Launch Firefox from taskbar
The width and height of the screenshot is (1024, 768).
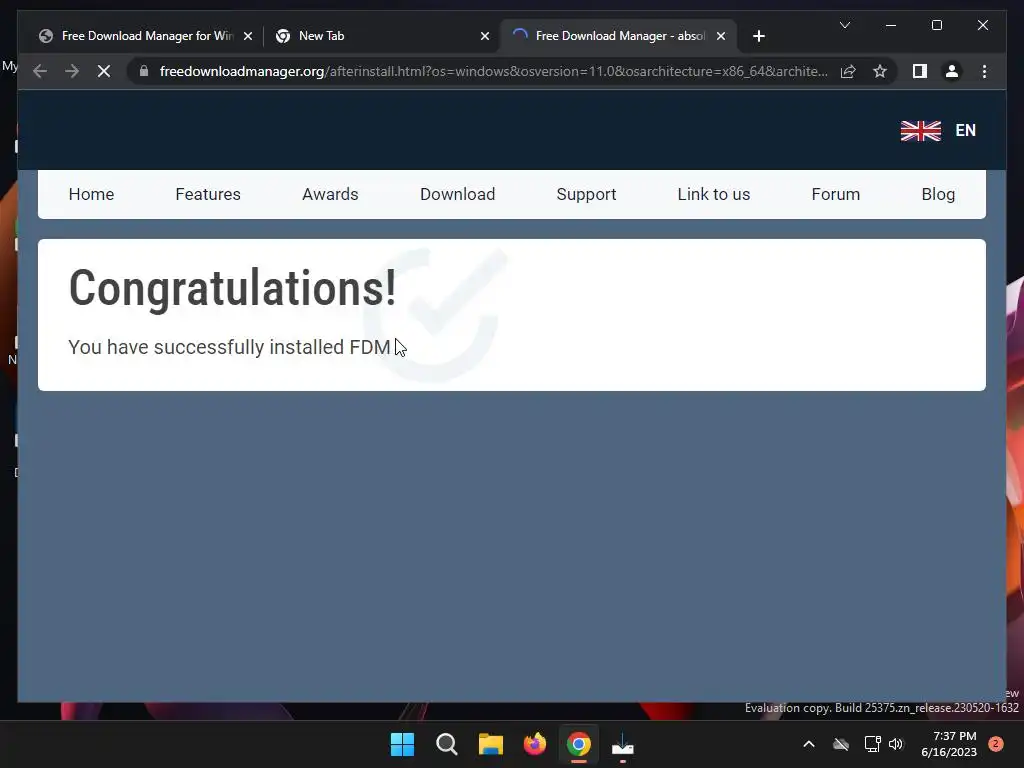click(x=535, y=744)
